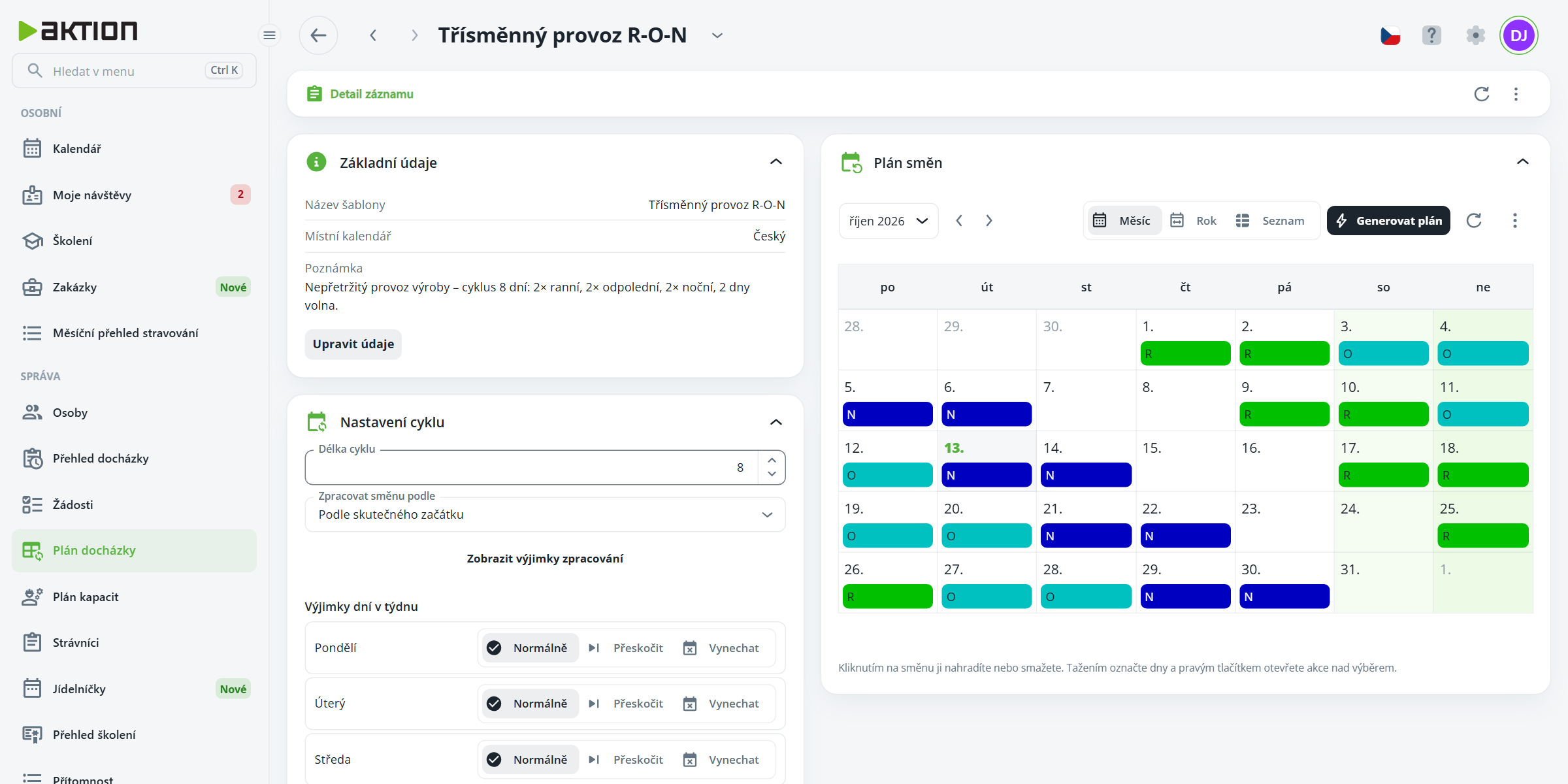This screenshot has width=1568, height=784.
Task: Go back with the circular arrow button
Action: 318,35
